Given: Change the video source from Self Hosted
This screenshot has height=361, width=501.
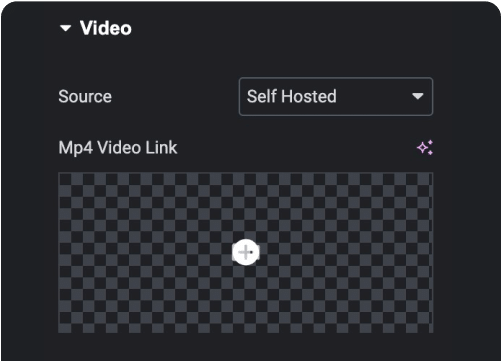Looking at the screenshot, I should click(336, 97).
